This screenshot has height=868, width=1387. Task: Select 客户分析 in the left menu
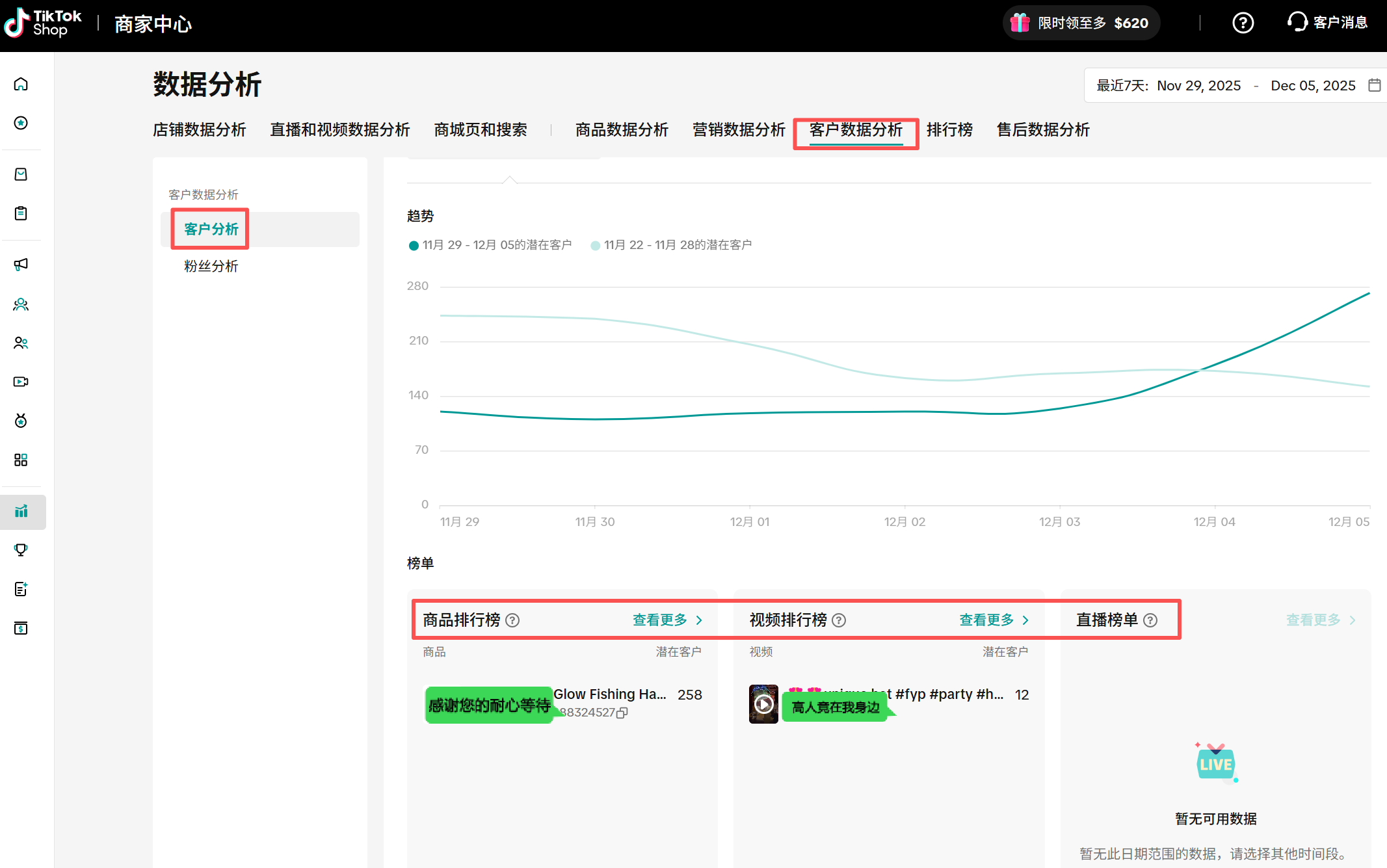[260, 229]
